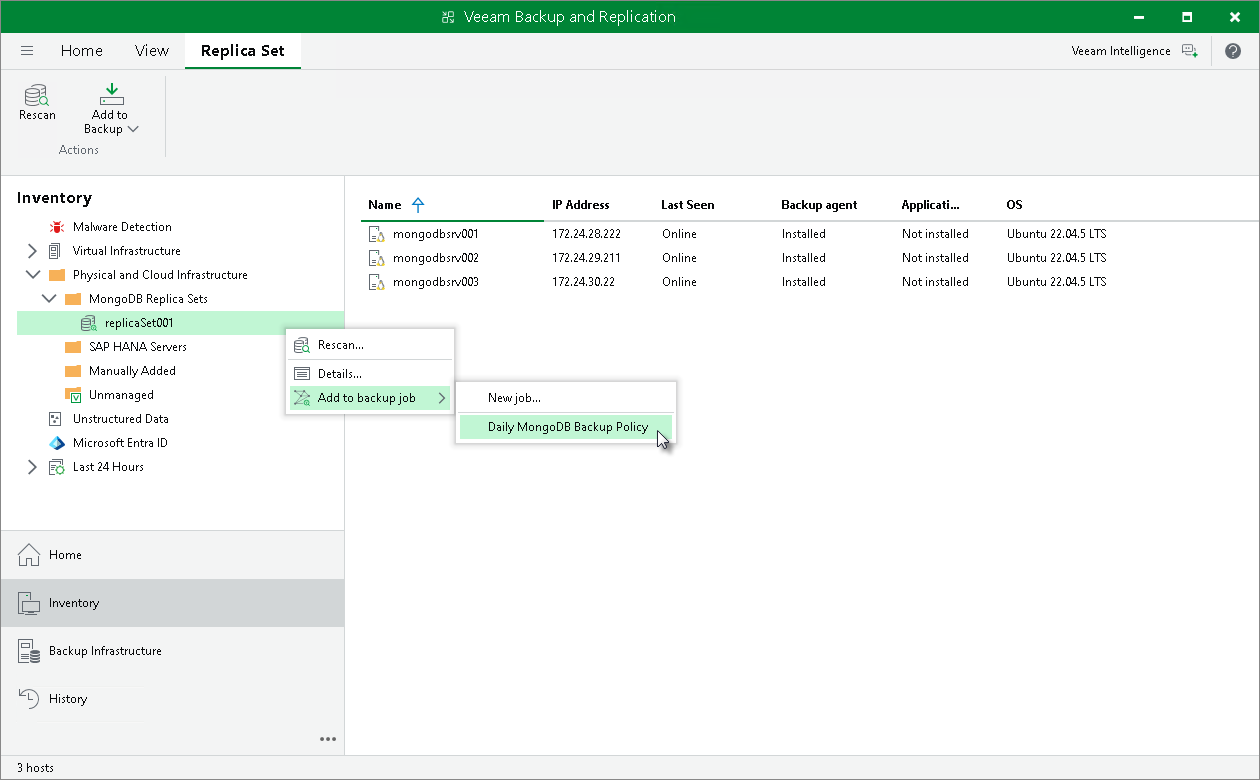
Task: Select the mongodbsrv002 host name
Action: [x=436, y=258]
